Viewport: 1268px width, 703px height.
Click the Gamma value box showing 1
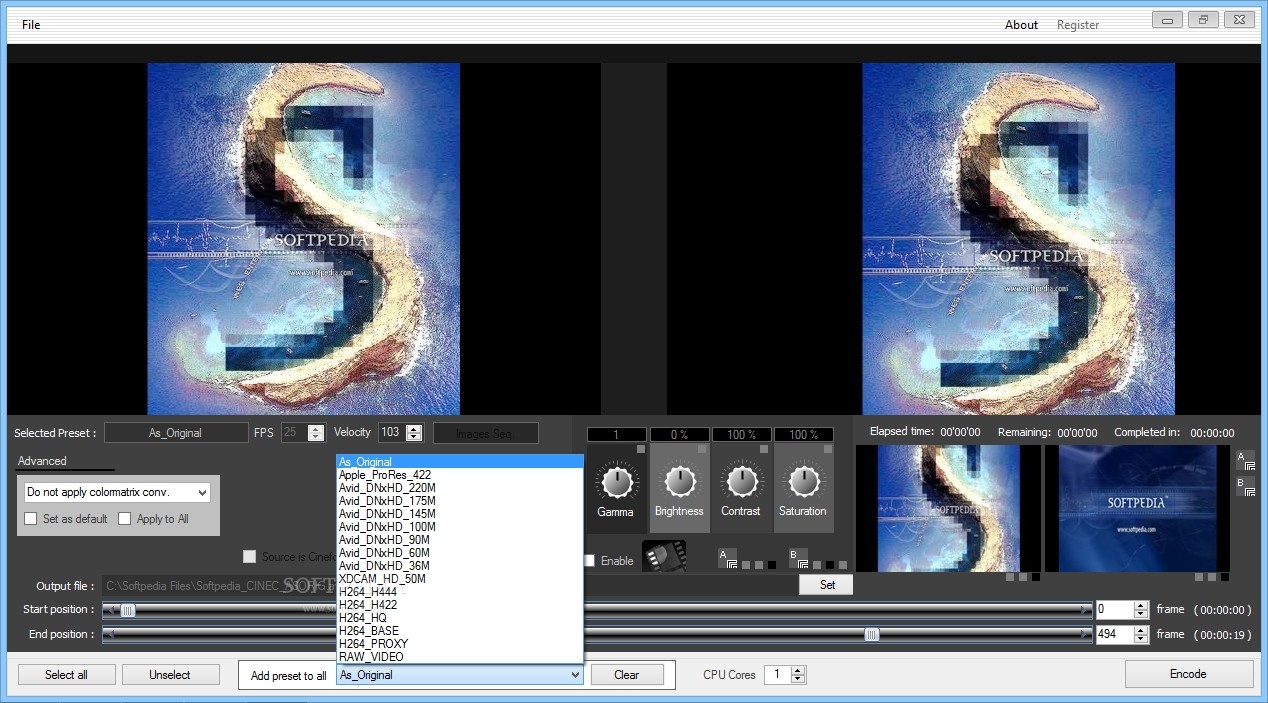pyautogui.click(x=617, y=435)
